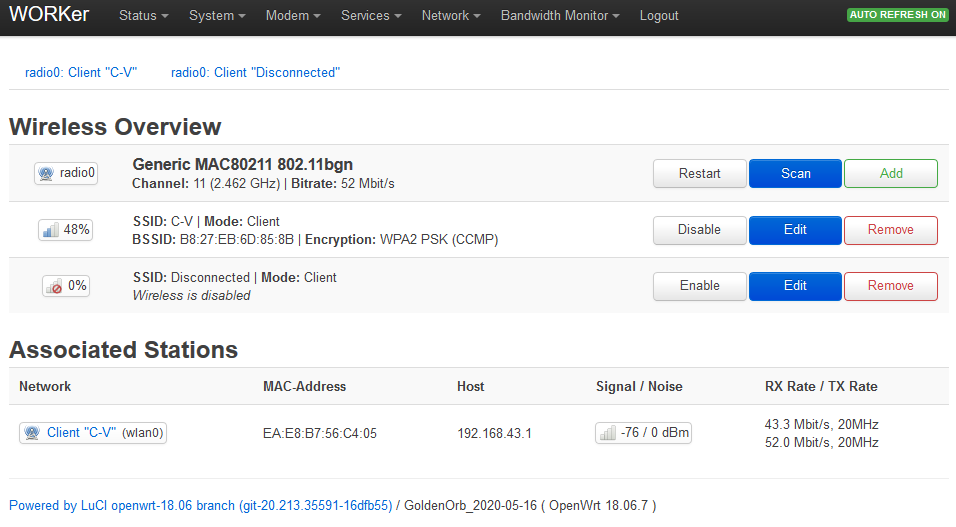Viewport: 956px width, 527px height.
Task: Select the radio0 Client "C-V" tab
Action: [x=81, y=73]
